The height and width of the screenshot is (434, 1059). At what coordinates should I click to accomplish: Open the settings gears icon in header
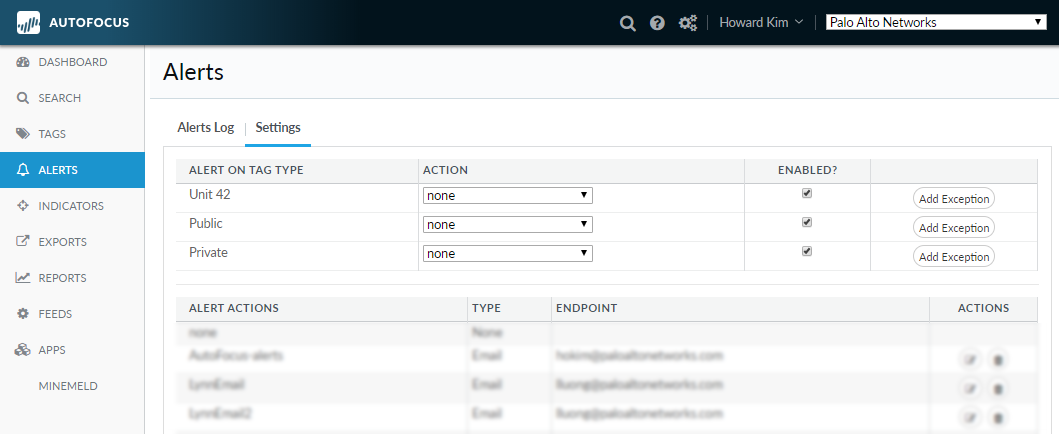[688, 23]
